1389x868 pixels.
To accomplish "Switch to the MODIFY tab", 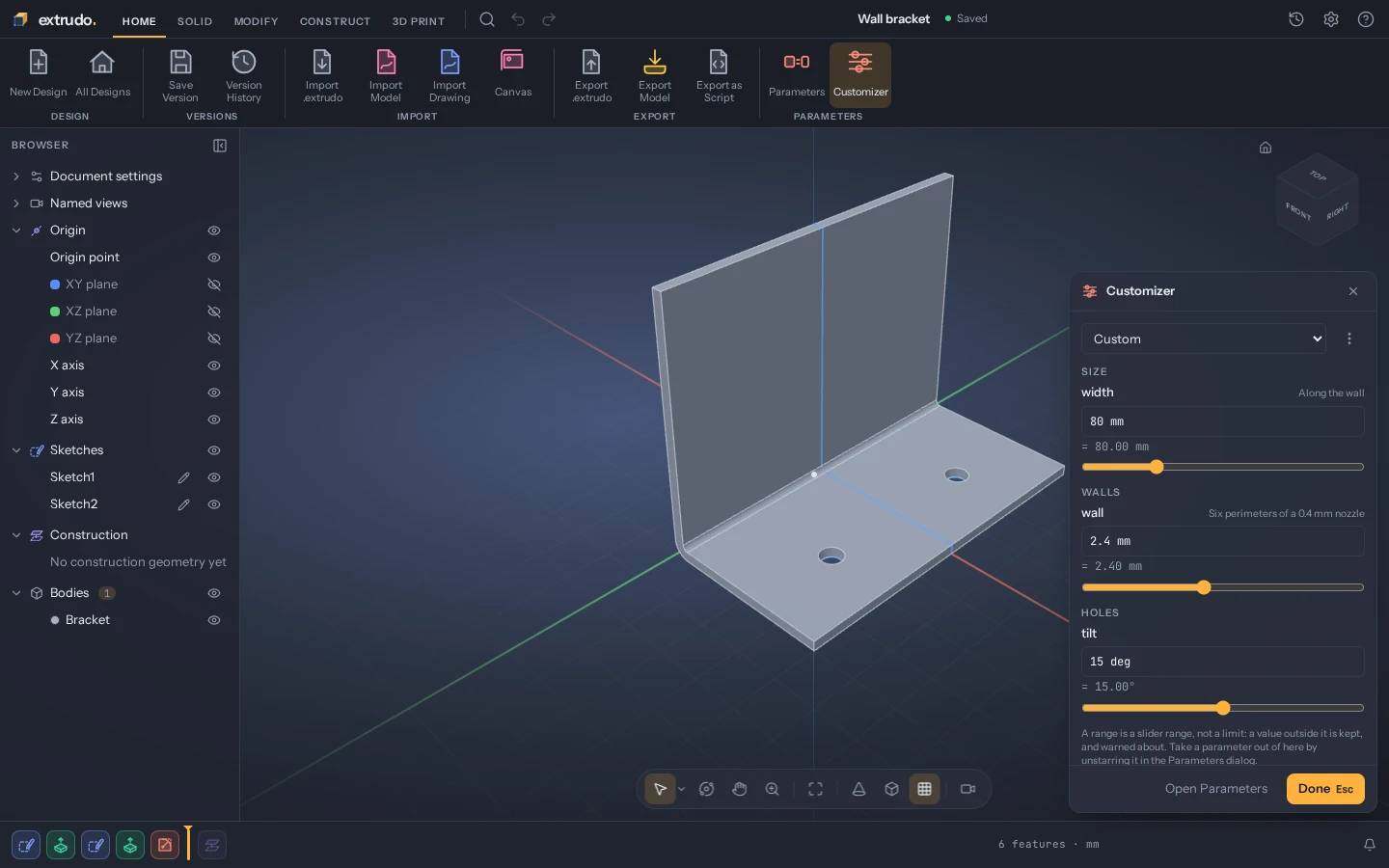I will coord(256,21).
